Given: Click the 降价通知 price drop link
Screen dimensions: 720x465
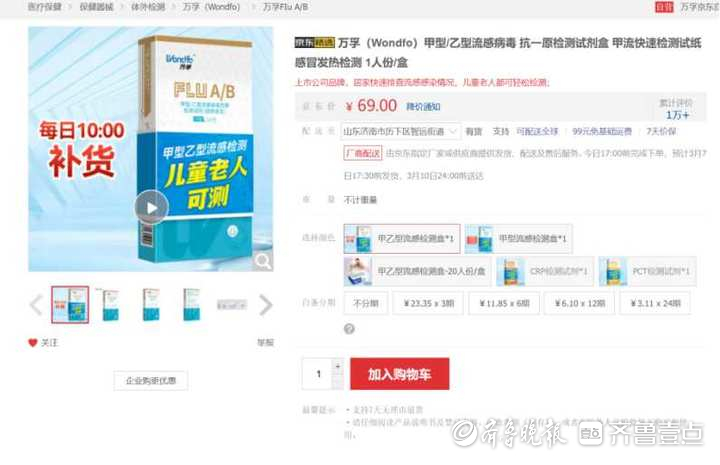Looking at the screenshot, I should 423,106.
